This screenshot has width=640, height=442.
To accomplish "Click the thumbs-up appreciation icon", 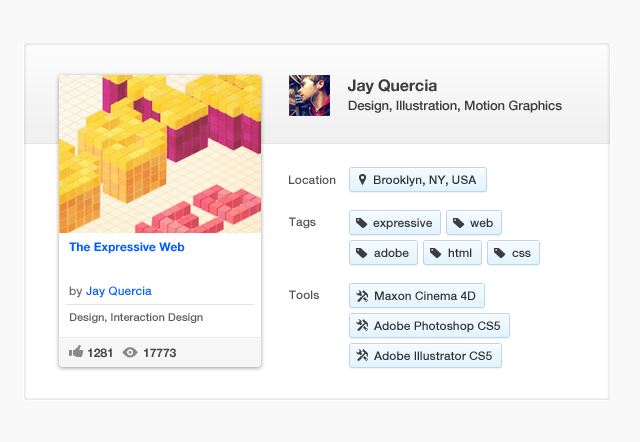I will pos(76,352).
